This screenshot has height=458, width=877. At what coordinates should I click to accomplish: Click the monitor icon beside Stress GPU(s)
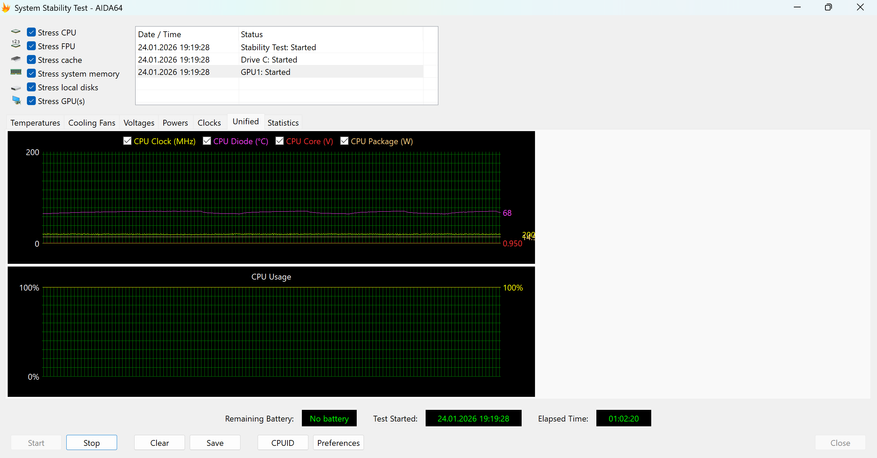16,101
